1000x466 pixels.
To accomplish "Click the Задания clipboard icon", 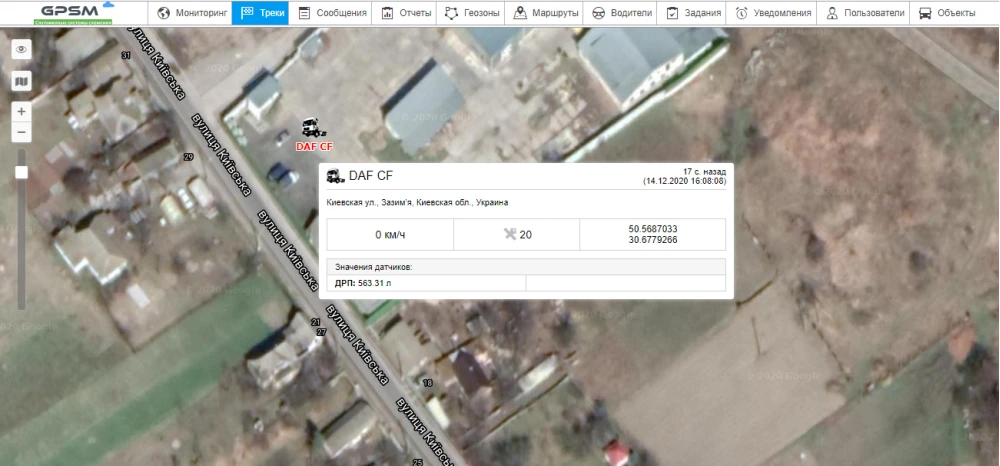I will coord(673,13).
